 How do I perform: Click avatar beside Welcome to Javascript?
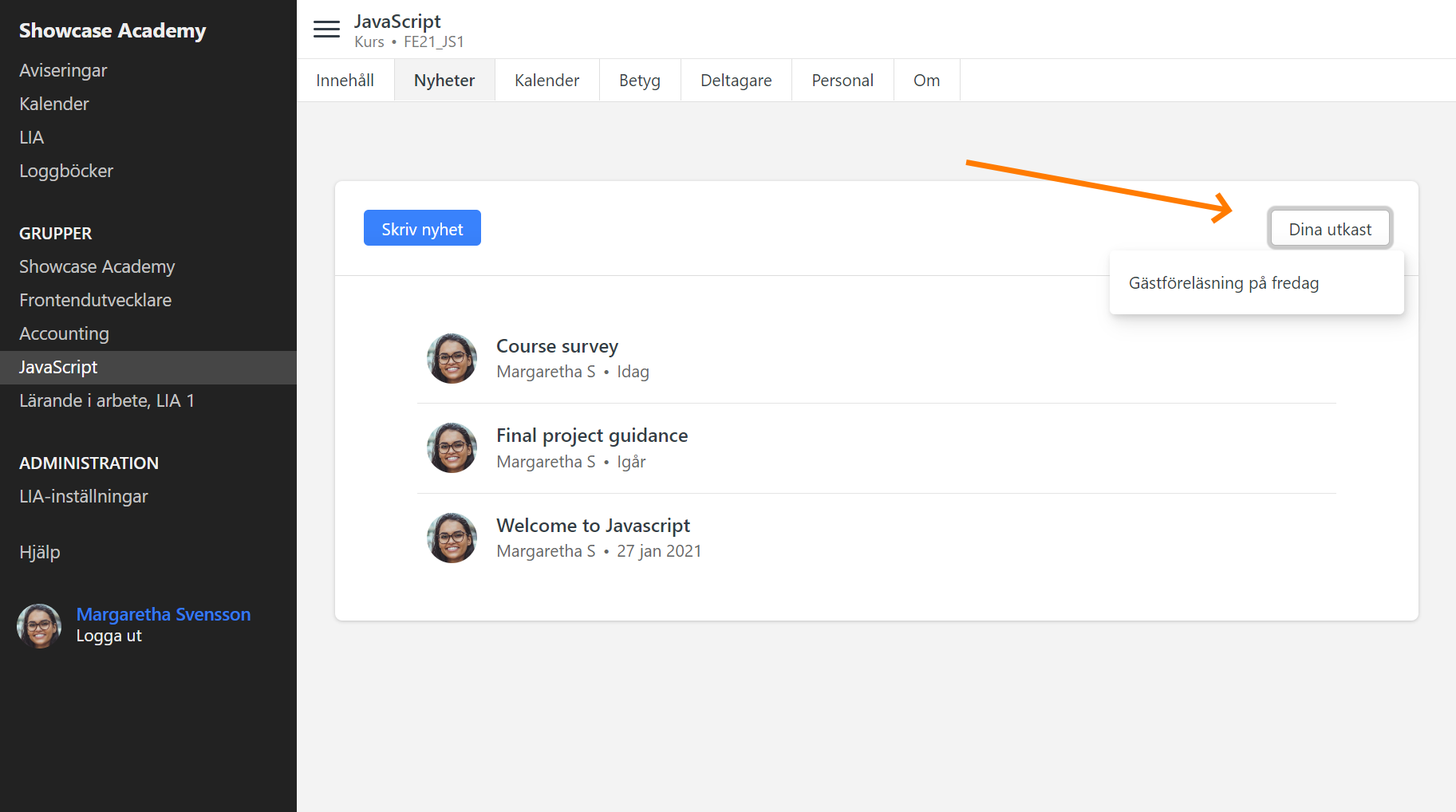pyautogui.click(x=452, y=538)
